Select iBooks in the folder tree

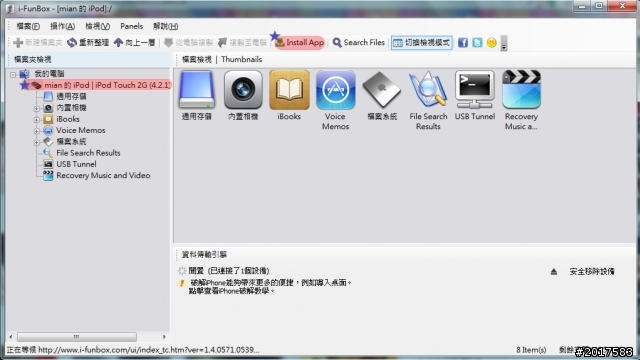pos(68,119)
